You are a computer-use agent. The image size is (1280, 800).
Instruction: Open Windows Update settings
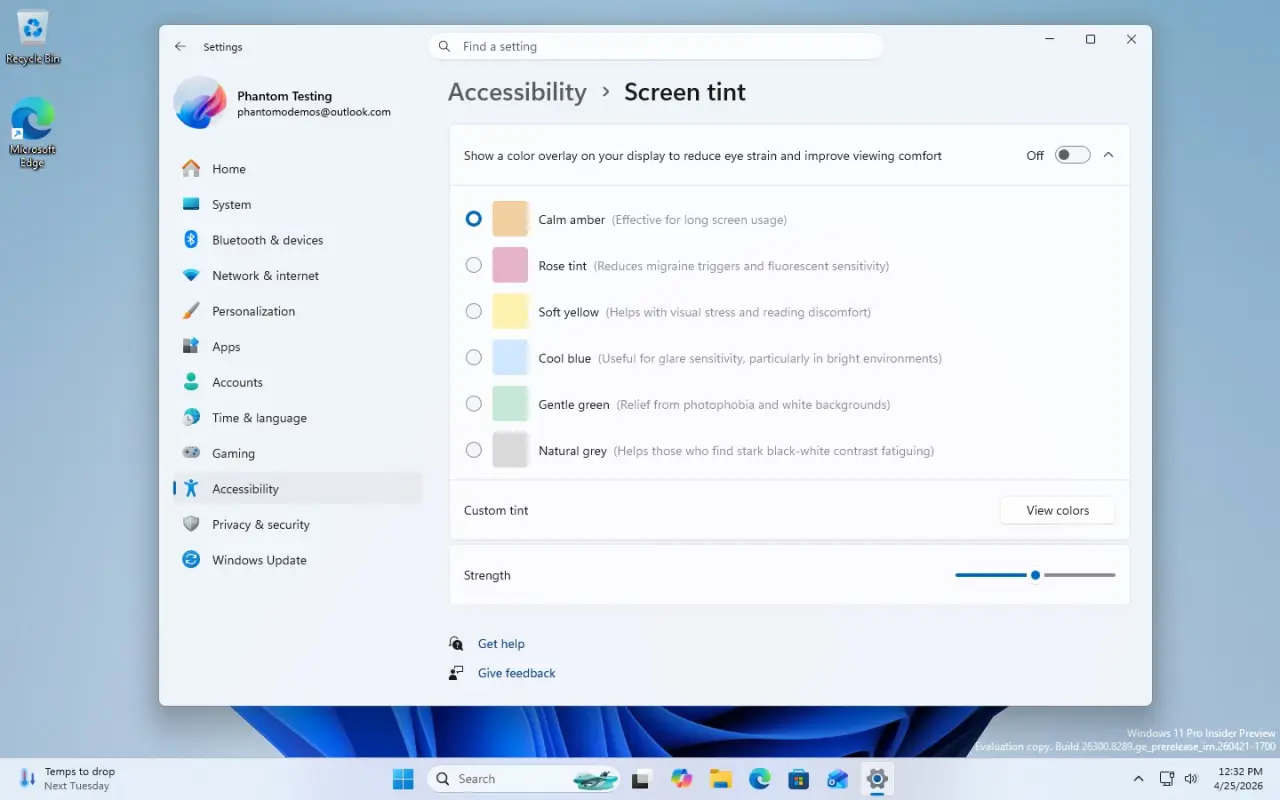click(x=257, y=560)
